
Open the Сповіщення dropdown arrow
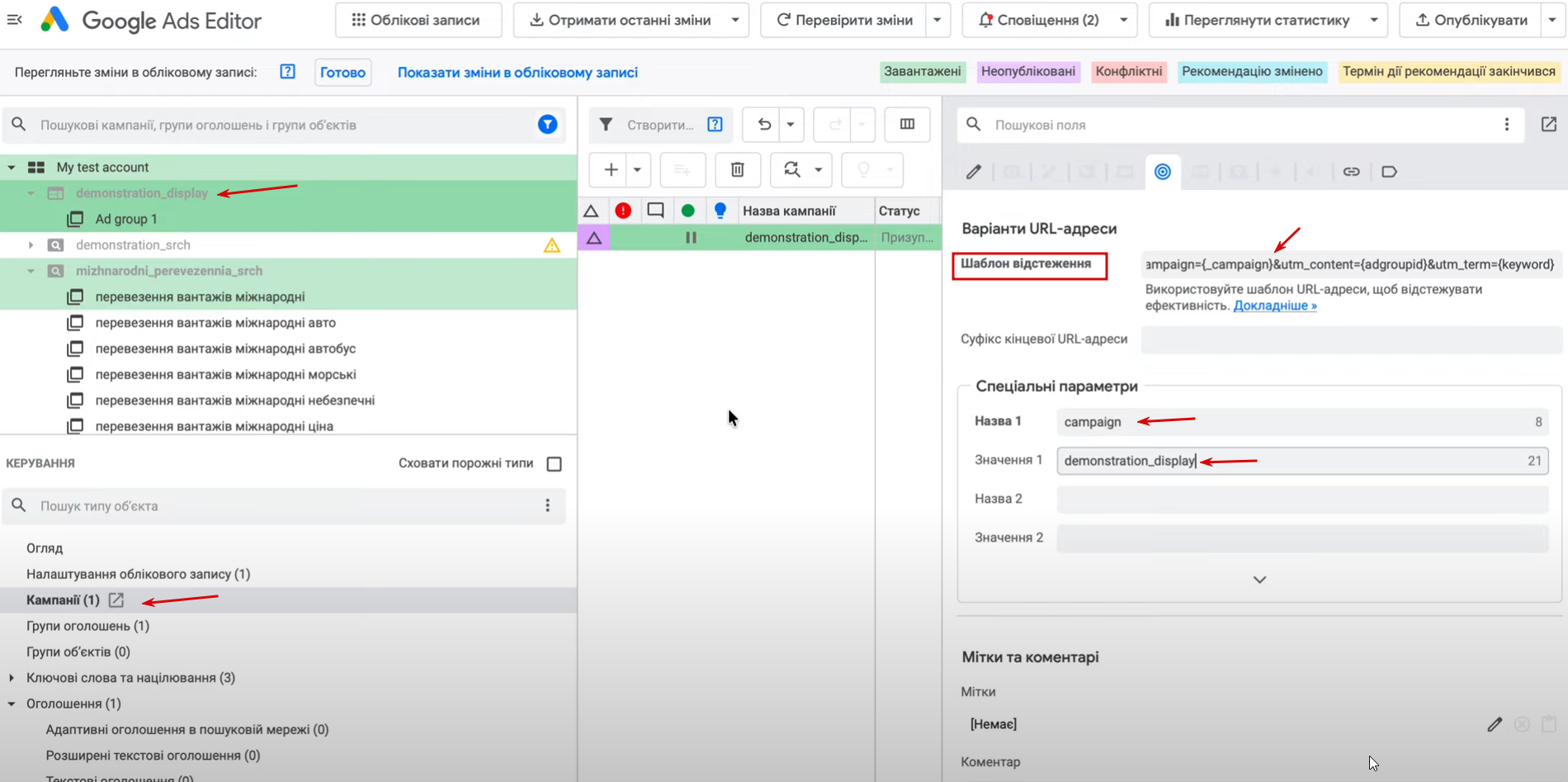[1123, 20]
